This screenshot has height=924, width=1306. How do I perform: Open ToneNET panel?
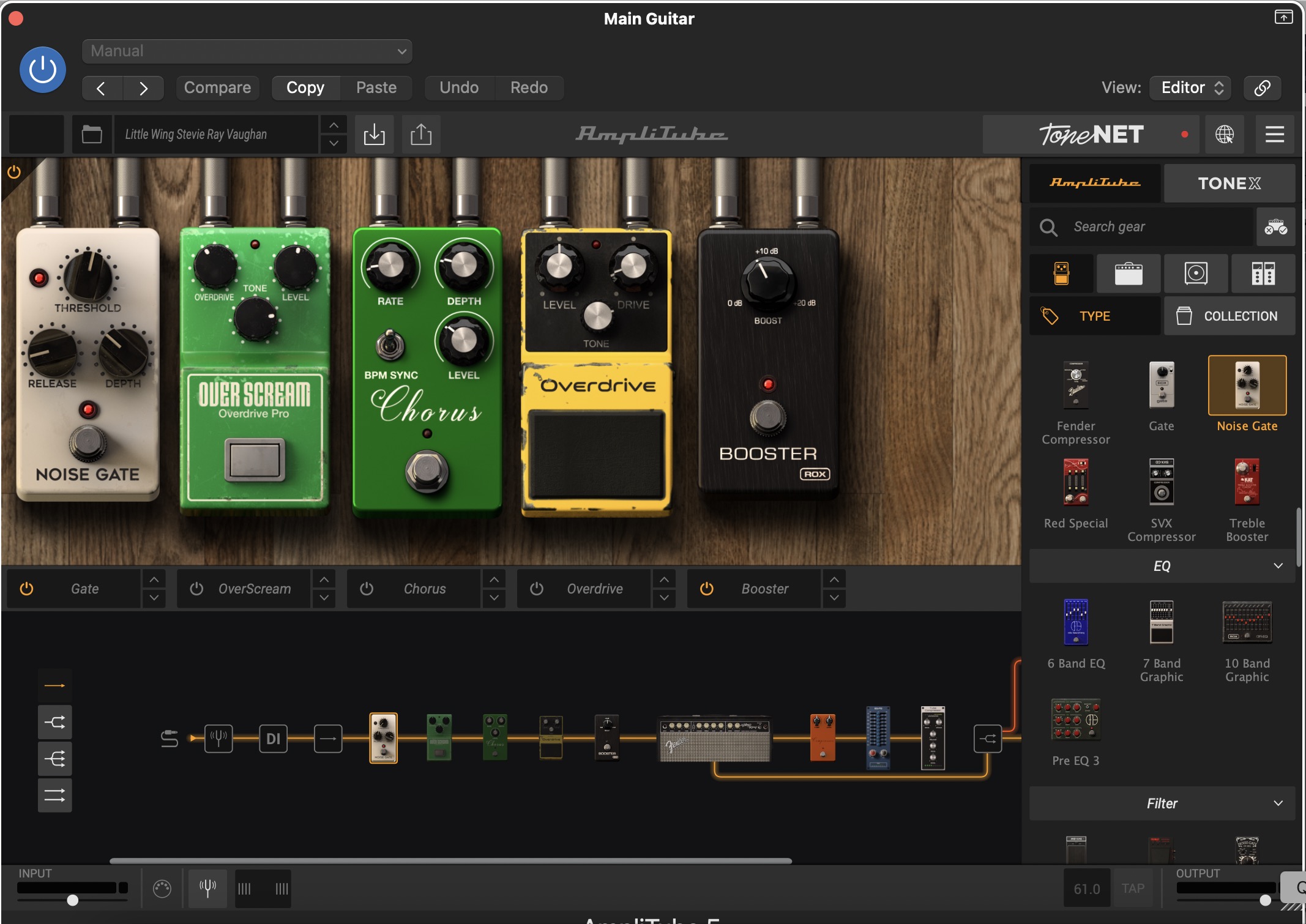coord(1091,134)
